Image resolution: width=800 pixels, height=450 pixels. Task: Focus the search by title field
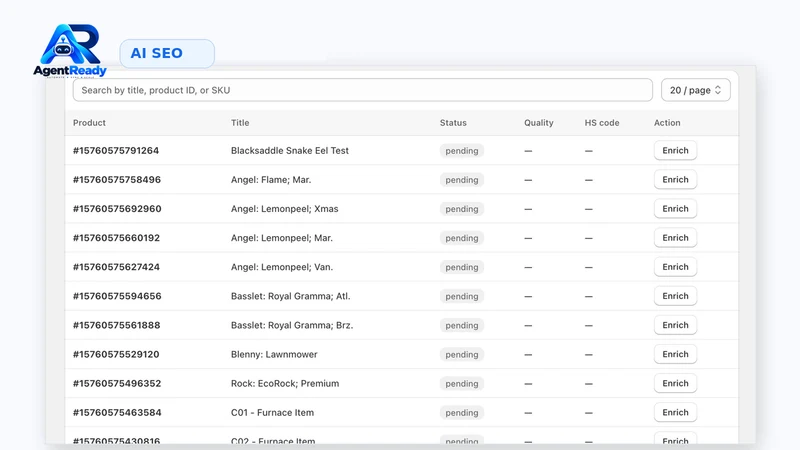(x=363, y=90)
